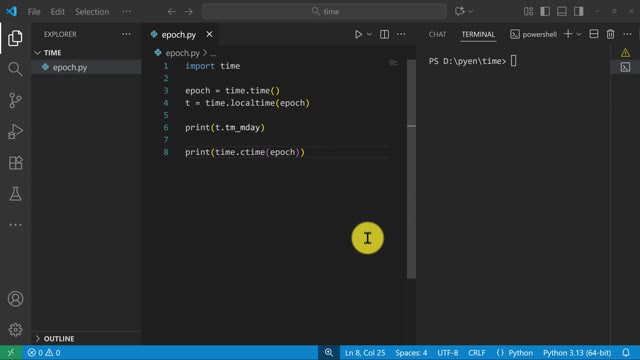Select language mode Python in status bar
This screenshot has height=360, width=640.
[x=520, y=353]
